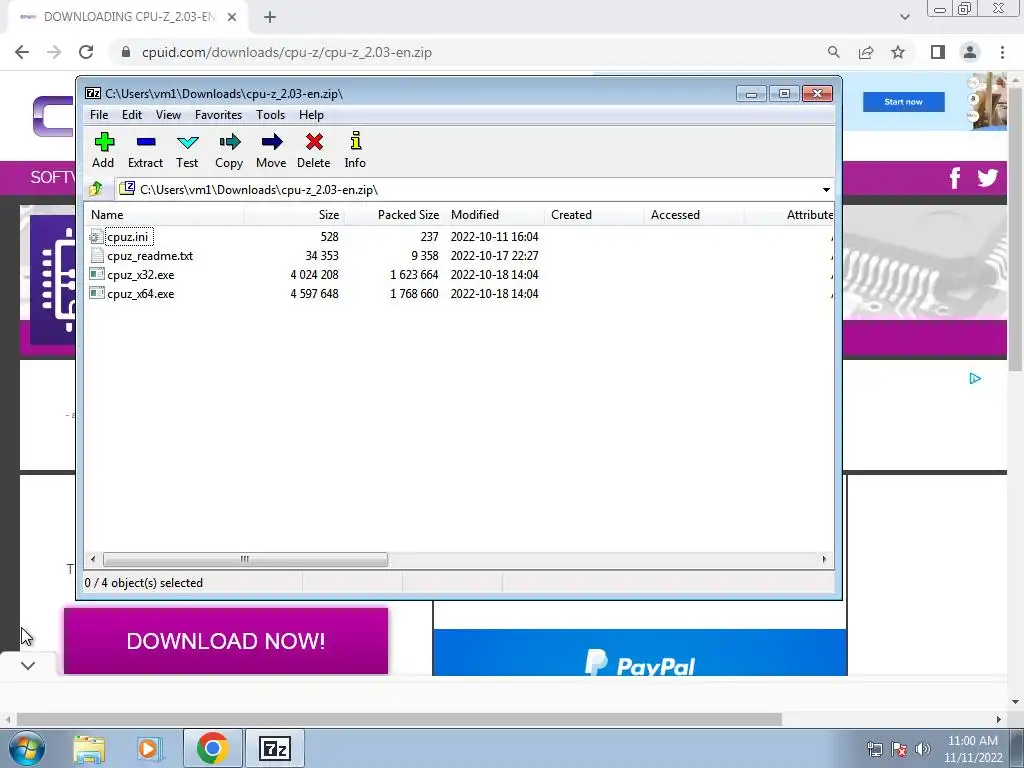Open the Favorites menu

tap(219, 115)
